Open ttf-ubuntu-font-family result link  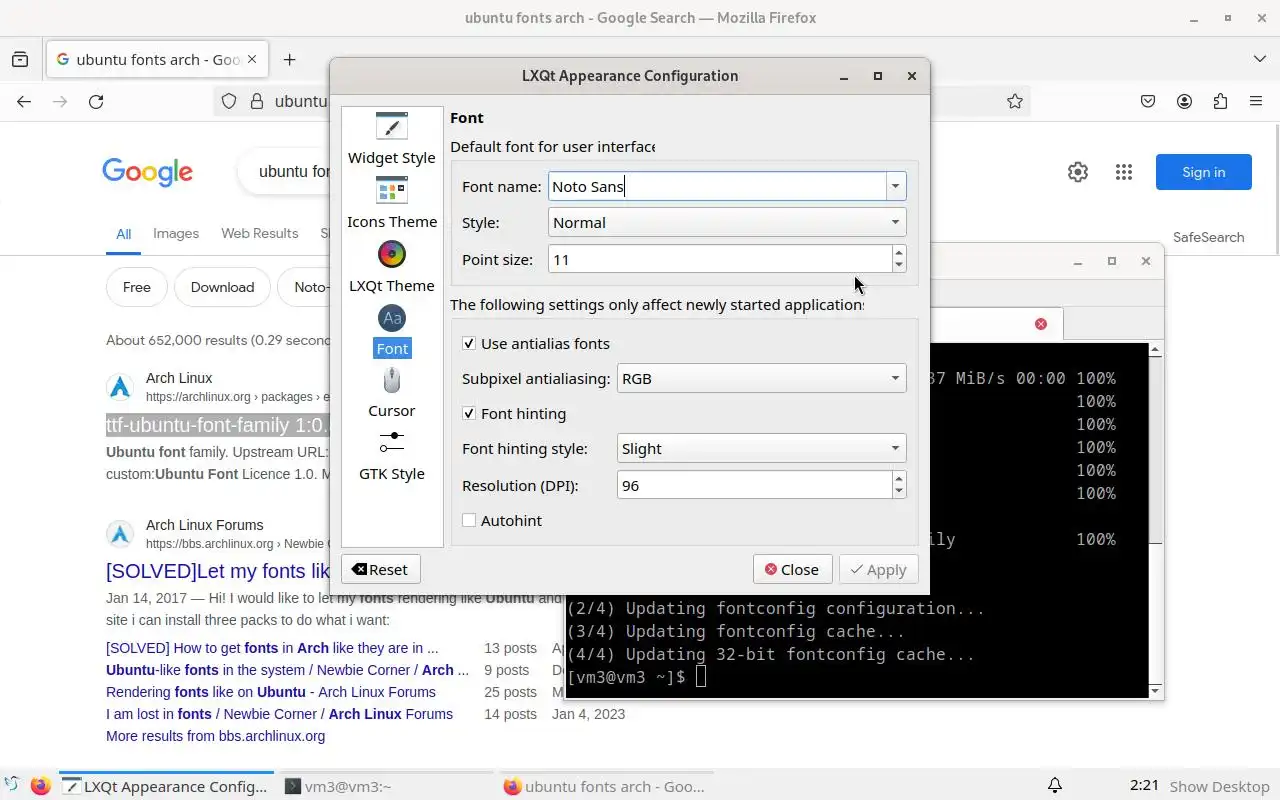(218, 425)
